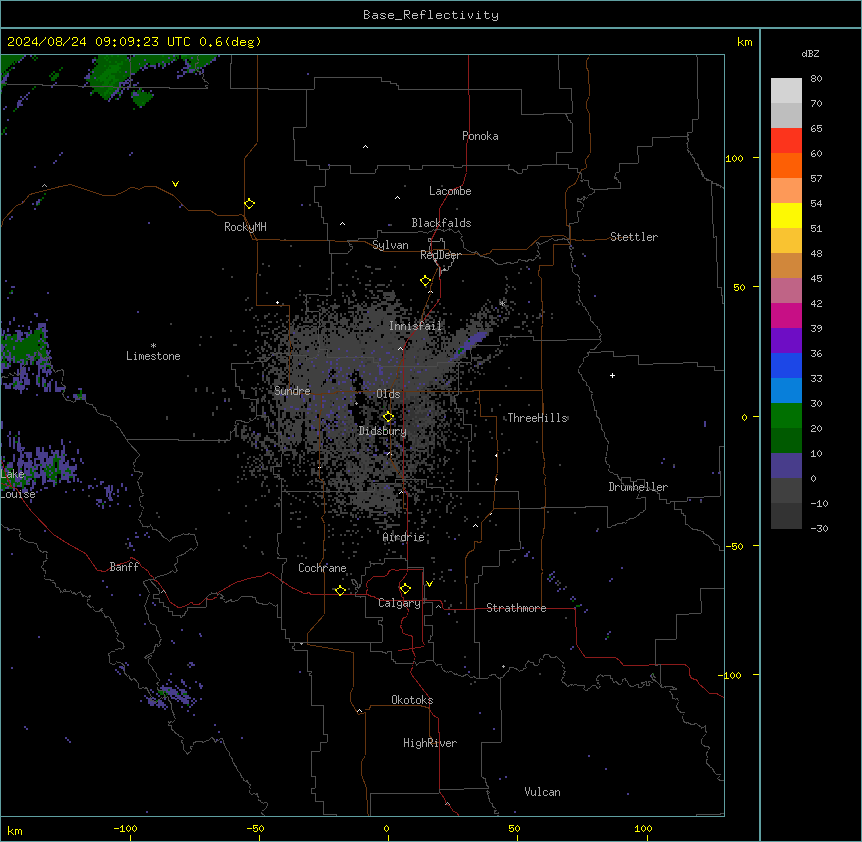Click the white plus marker north of Drumheller
The width and height of the screenshot is (862, 842).
click(x=612, y=375)
